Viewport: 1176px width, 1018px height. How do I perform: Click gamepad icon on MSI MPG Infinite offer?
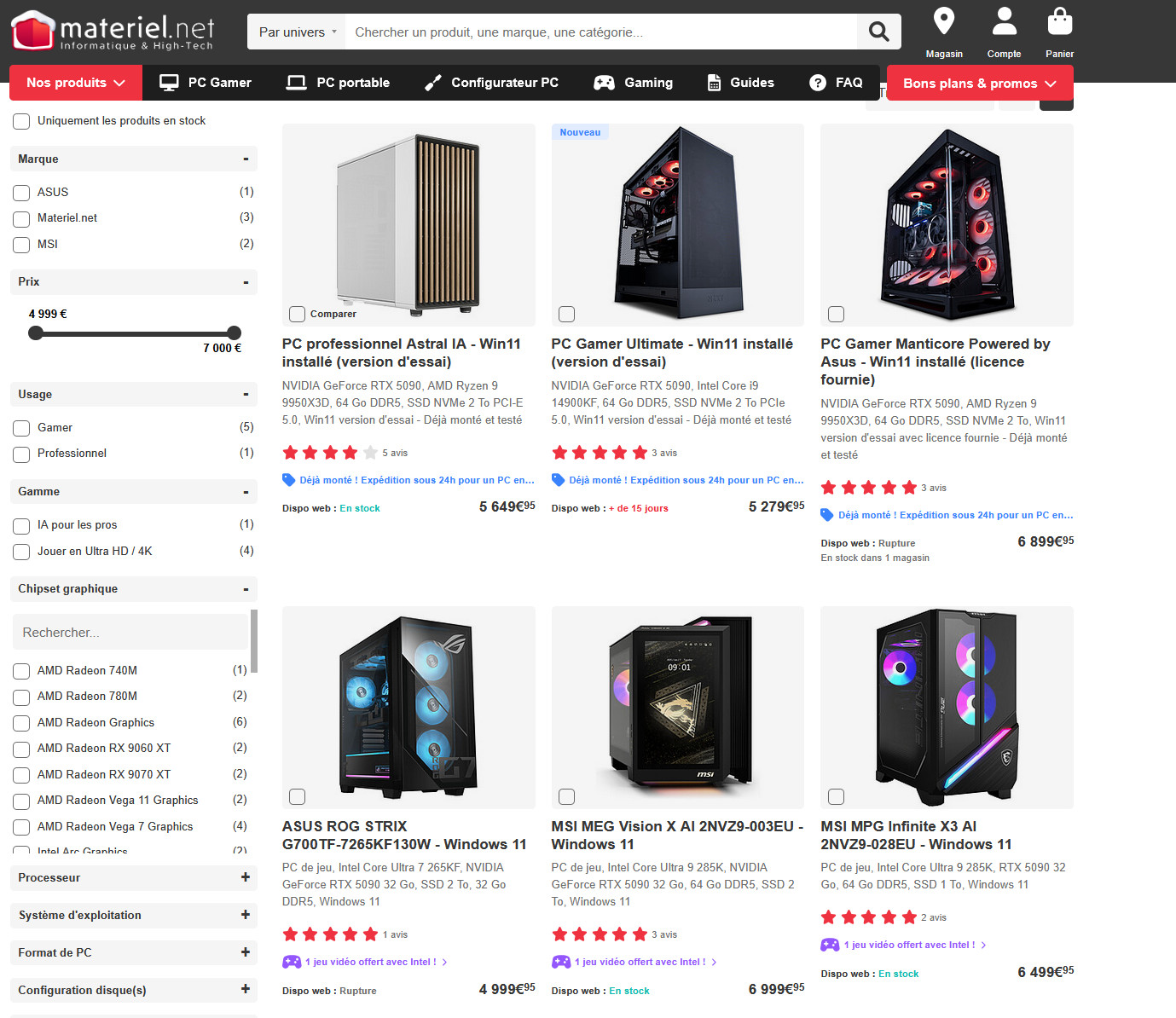[x=830, y=945]
